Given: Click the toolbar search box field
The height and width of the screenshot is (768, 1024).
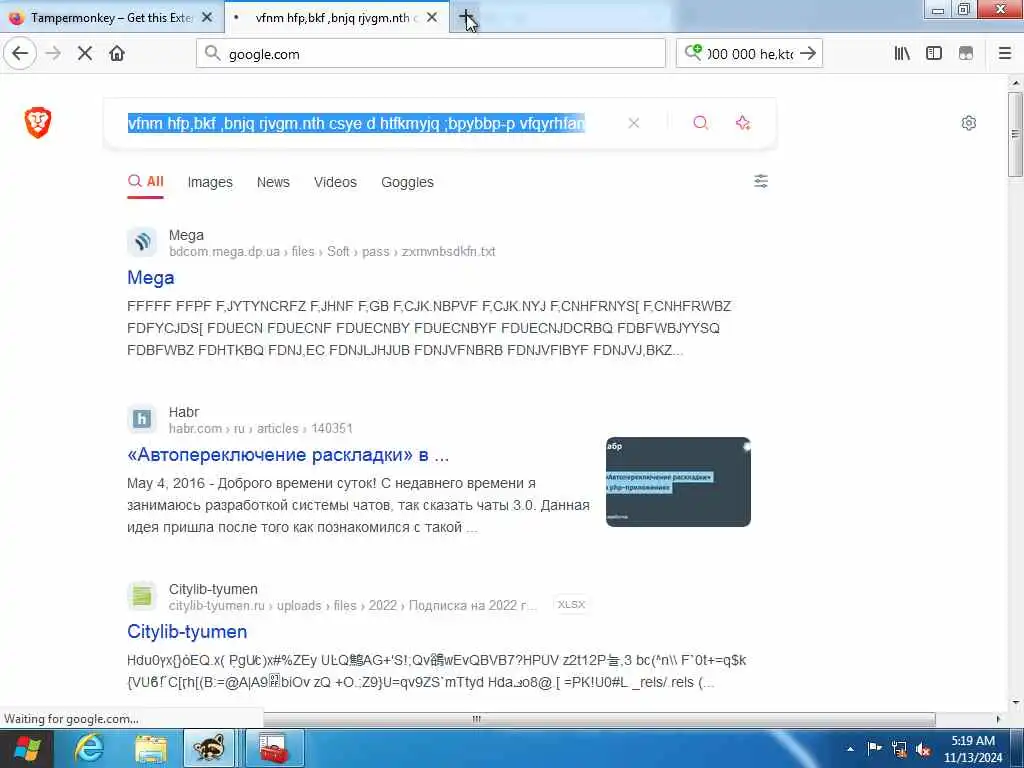Looking at the screenshot, I should pyautogui.click(x=750, y=54).
